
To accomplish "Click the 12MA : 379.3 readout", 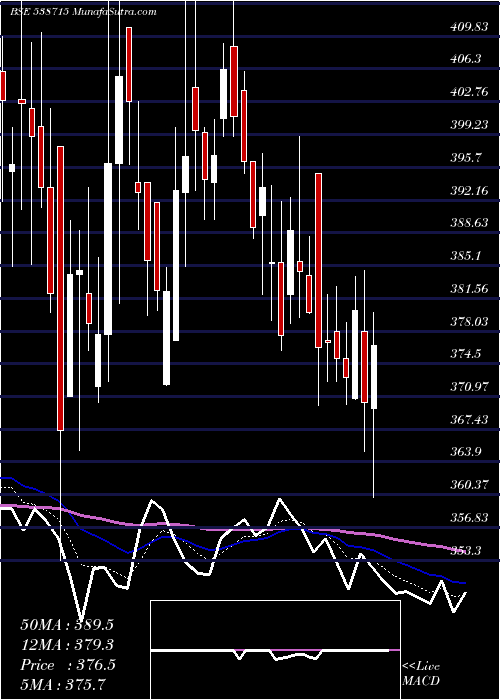I will pos(67,645).
